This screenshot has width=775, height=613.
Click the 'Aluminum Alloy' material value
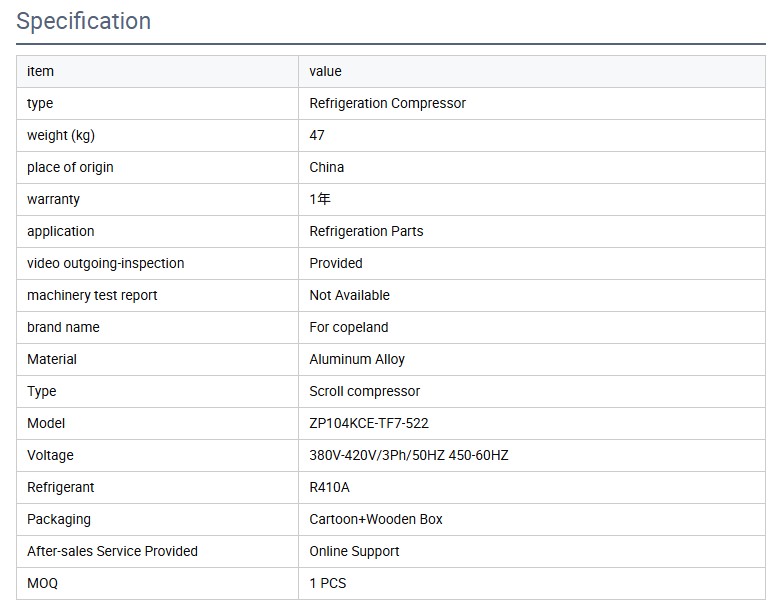[x=357, y=359]
